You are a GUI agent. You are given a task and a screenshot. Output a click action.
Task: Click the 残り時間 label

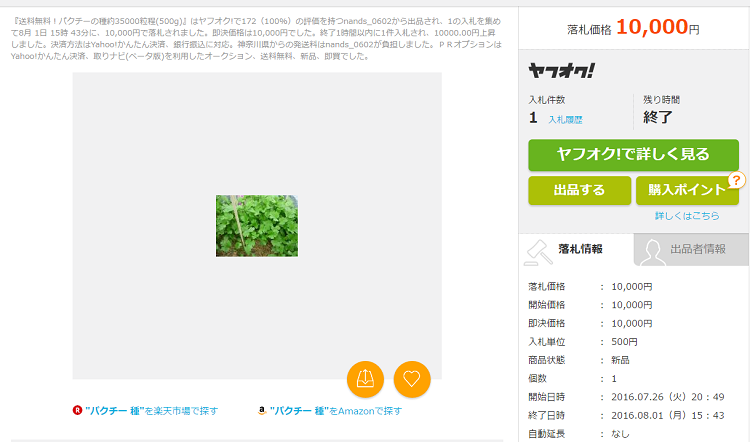click(662, 99)
